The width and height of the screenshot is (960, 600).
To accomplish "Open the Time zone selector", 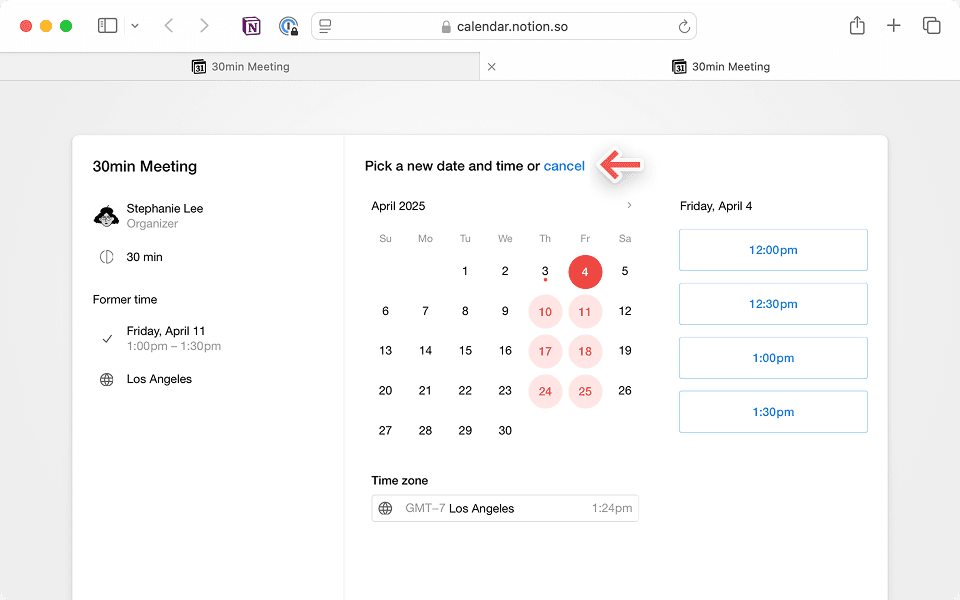I will point(505,508).
